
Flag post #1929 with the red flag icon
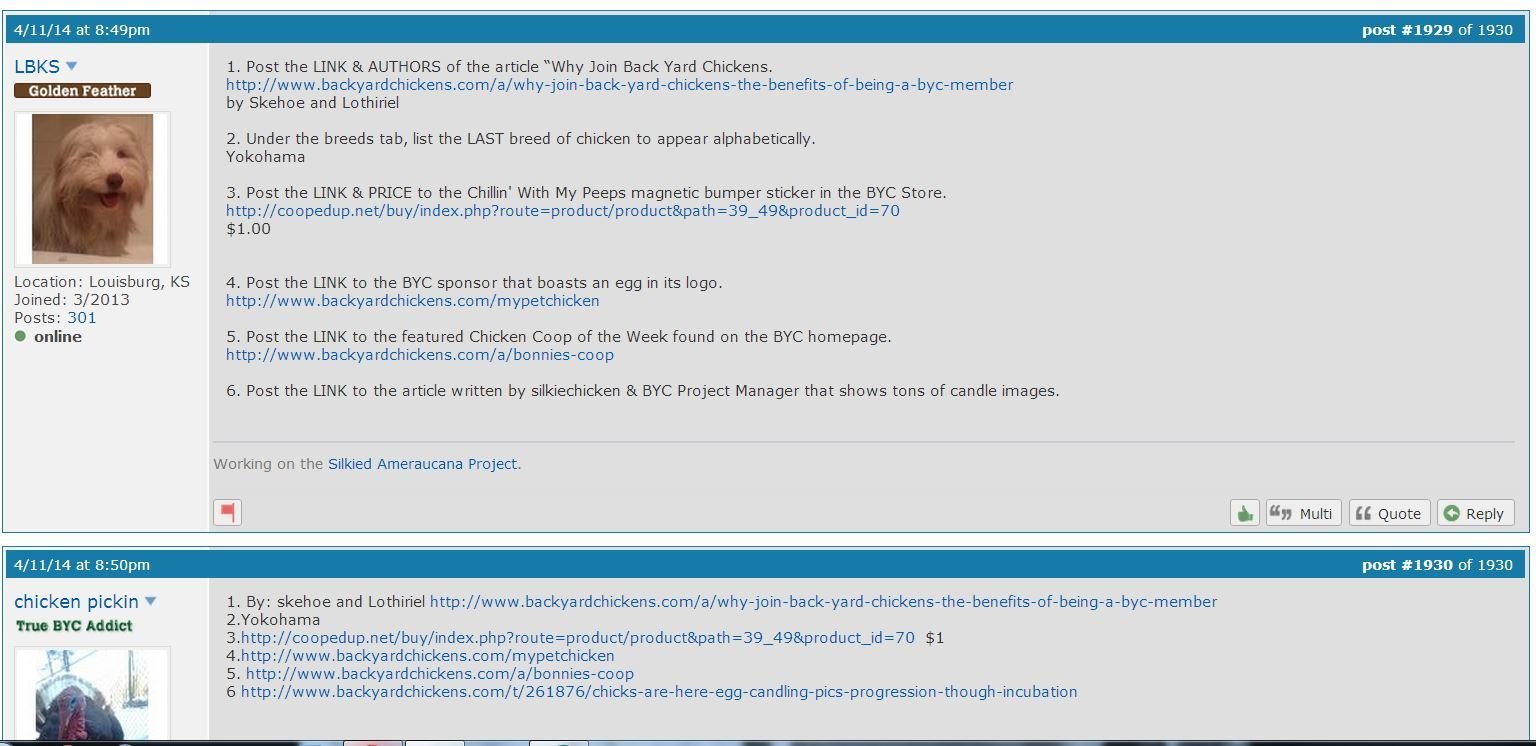[228, 512]
